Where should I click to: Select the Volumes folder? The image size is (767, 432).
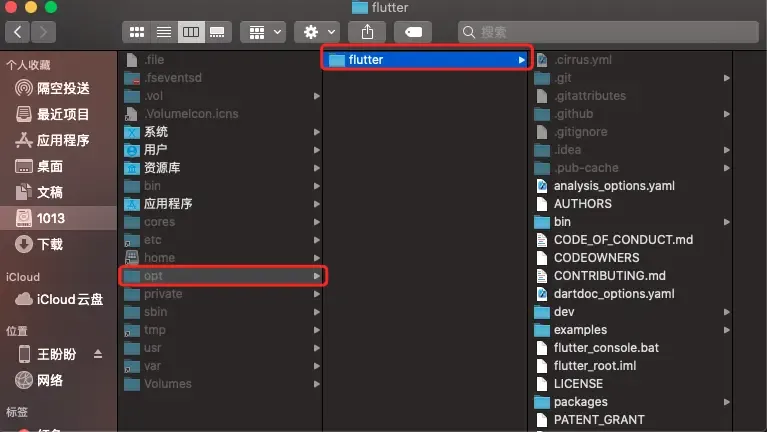click(220, 384)
